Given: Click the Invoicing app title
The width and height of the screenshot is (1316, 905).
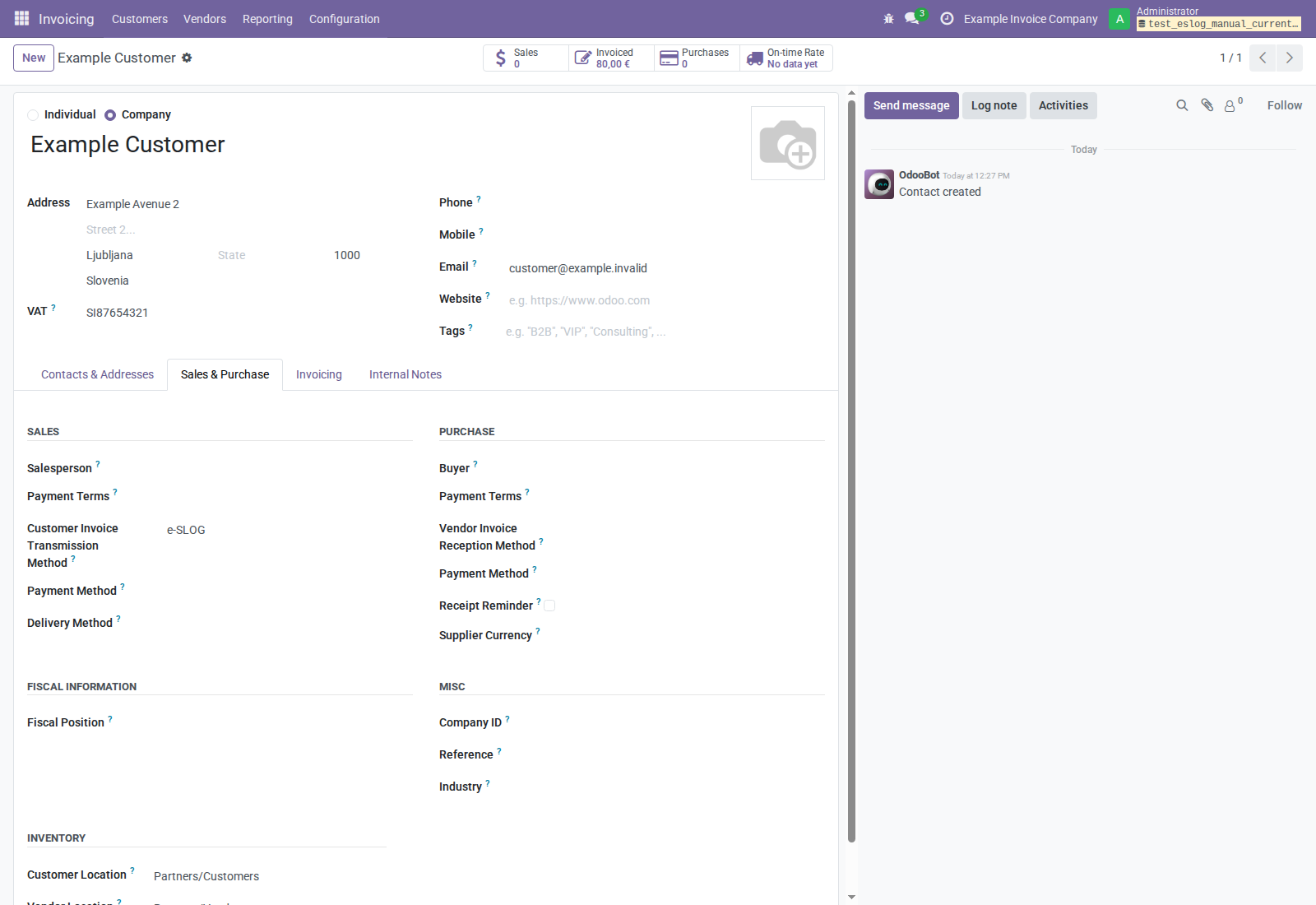Looking at the screenshot, I should 67,19.
